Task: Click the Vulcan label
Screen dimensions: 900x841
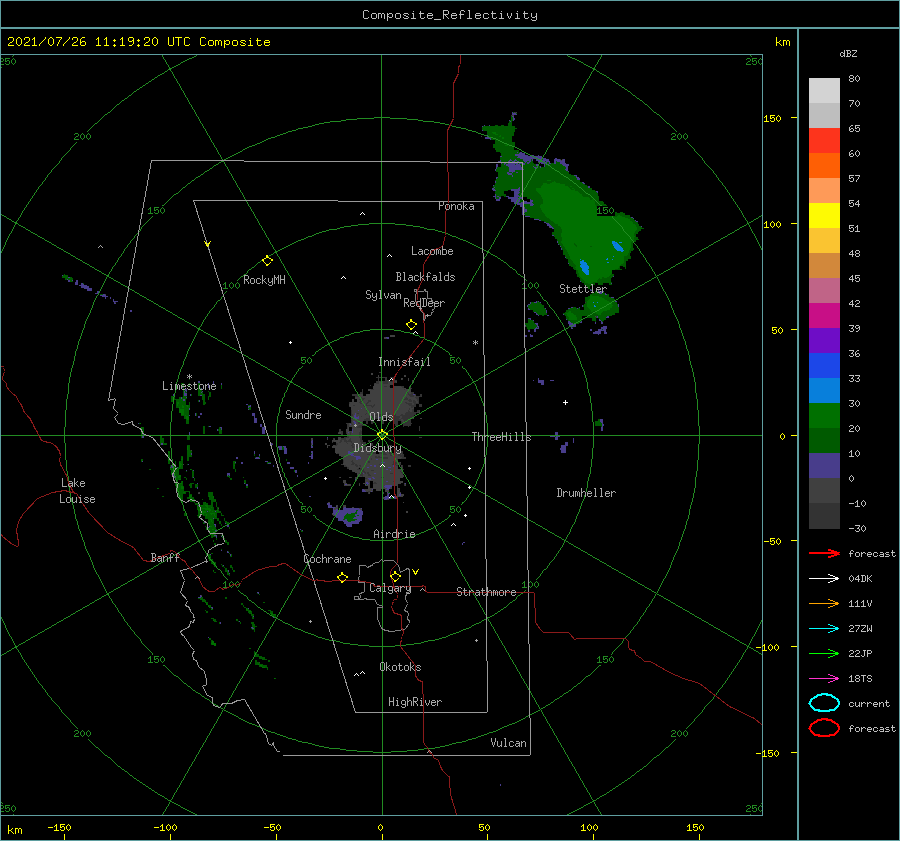Action: (x=509, y=743)
